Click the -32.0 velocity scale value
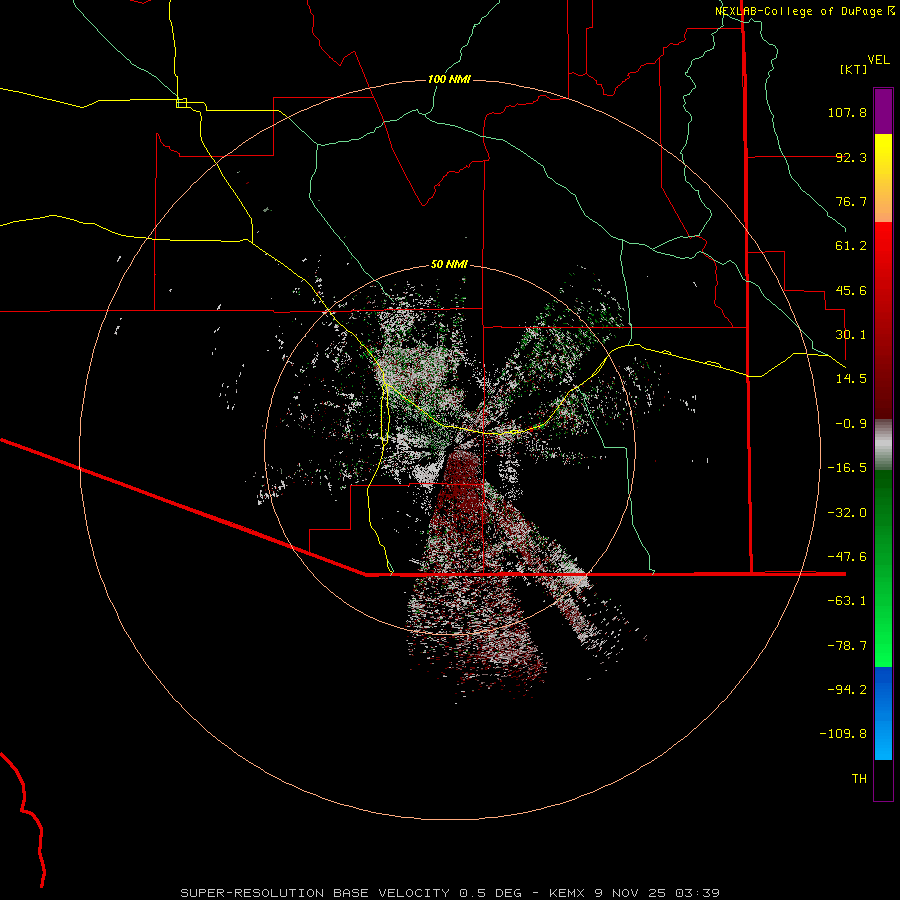 pyautogui.click(x=847, y=513)
